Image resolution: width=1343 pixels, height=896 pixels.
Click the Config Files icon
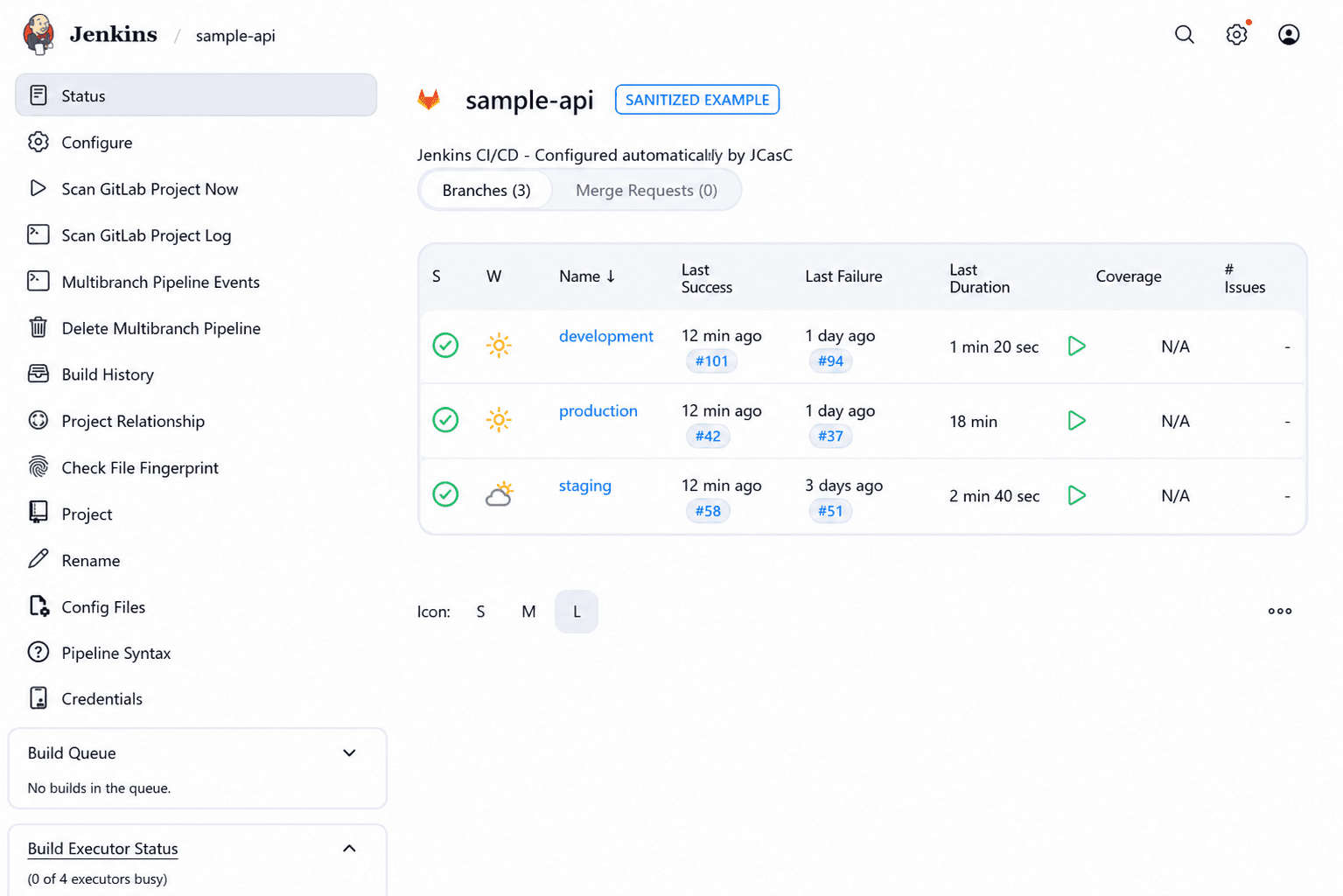tap(38, 605)
